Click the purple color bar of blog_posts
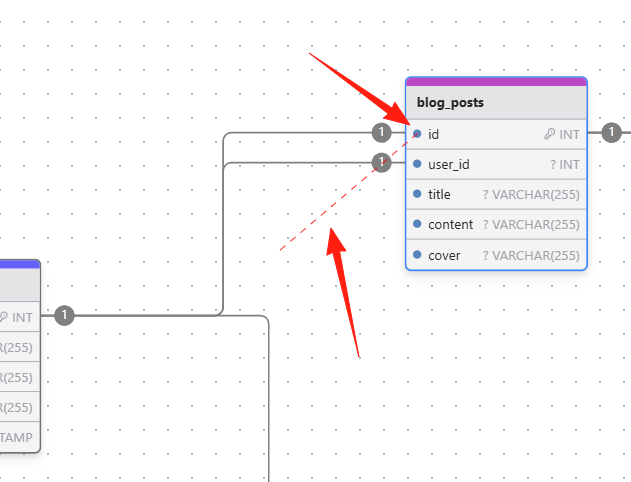Image resolution: width=631 pixels, height=482 pixels. tap(496, 82)
